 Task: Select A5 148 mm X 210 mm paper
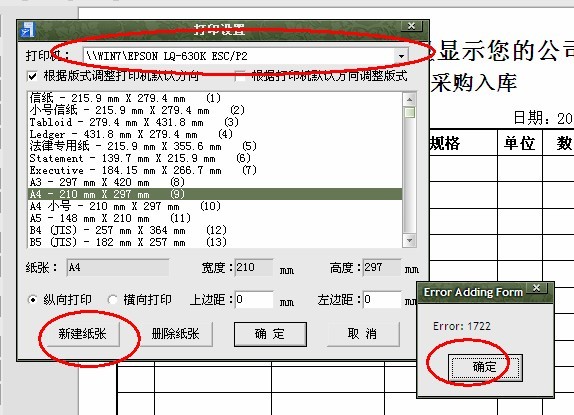click(215, 218)
